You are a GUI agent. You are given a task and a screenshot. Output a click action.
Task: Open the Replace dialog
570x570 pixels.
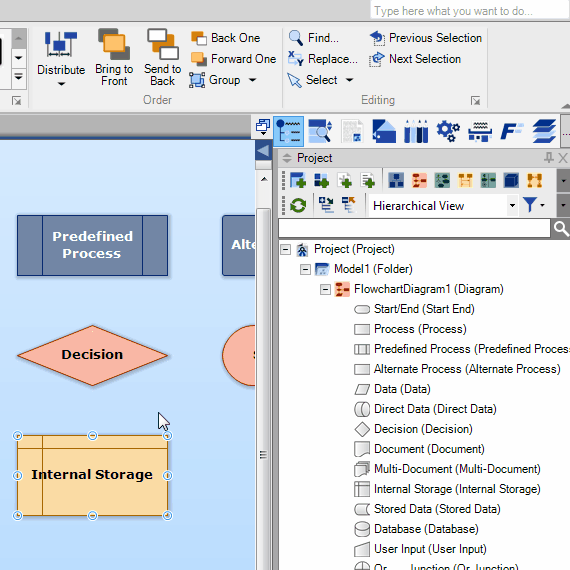coord(322,59)
